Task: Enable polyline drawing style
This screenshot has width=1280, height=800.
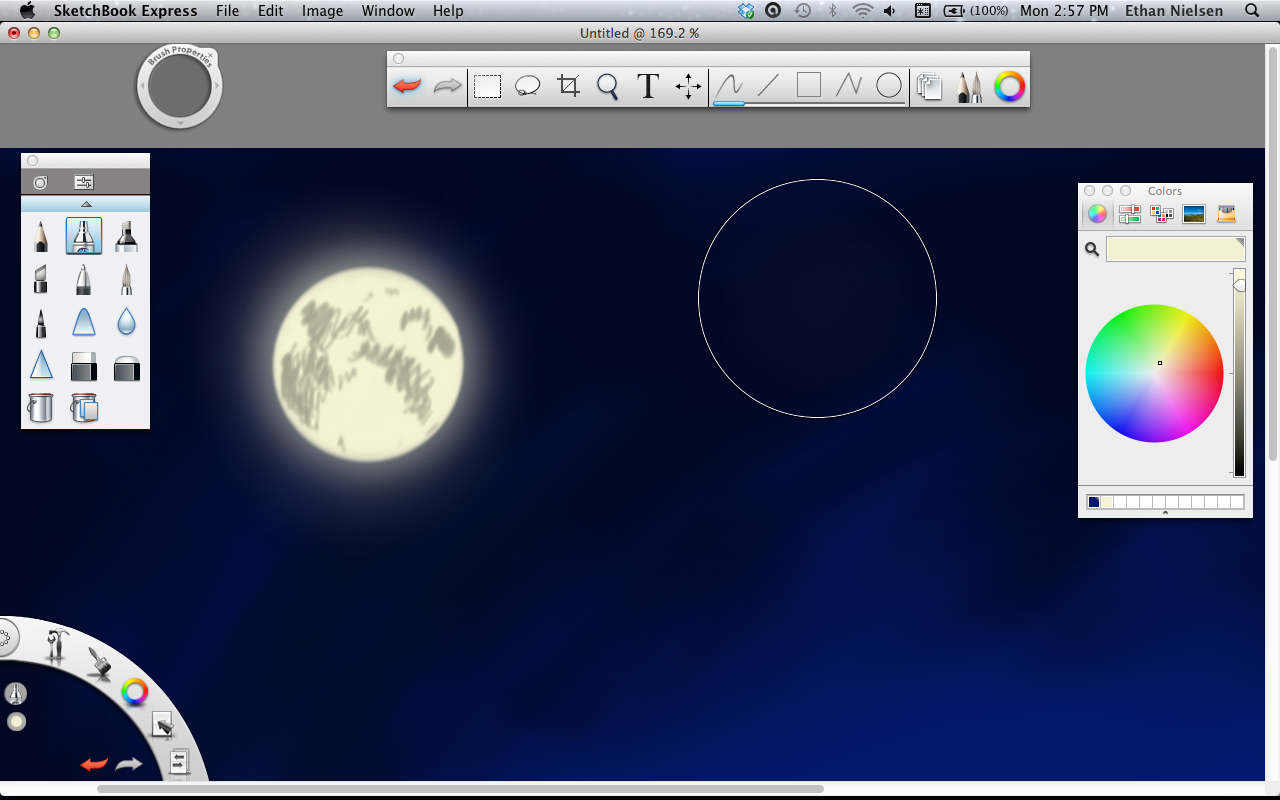Action: (x=848, y=86)
